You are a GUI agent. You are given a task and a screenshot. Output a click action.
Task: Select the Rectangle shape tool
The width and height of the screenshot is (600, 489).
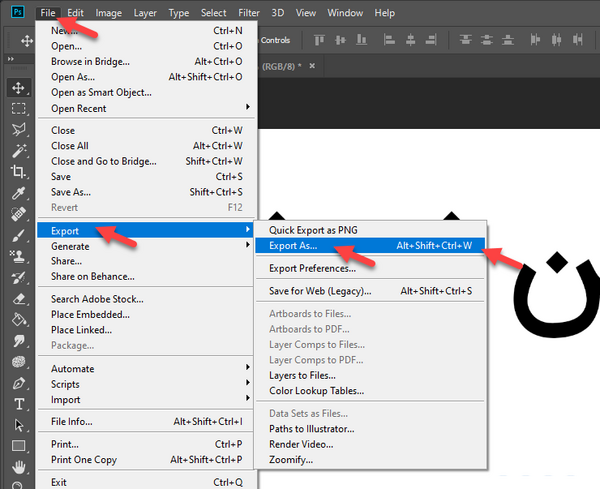point(18,446)
